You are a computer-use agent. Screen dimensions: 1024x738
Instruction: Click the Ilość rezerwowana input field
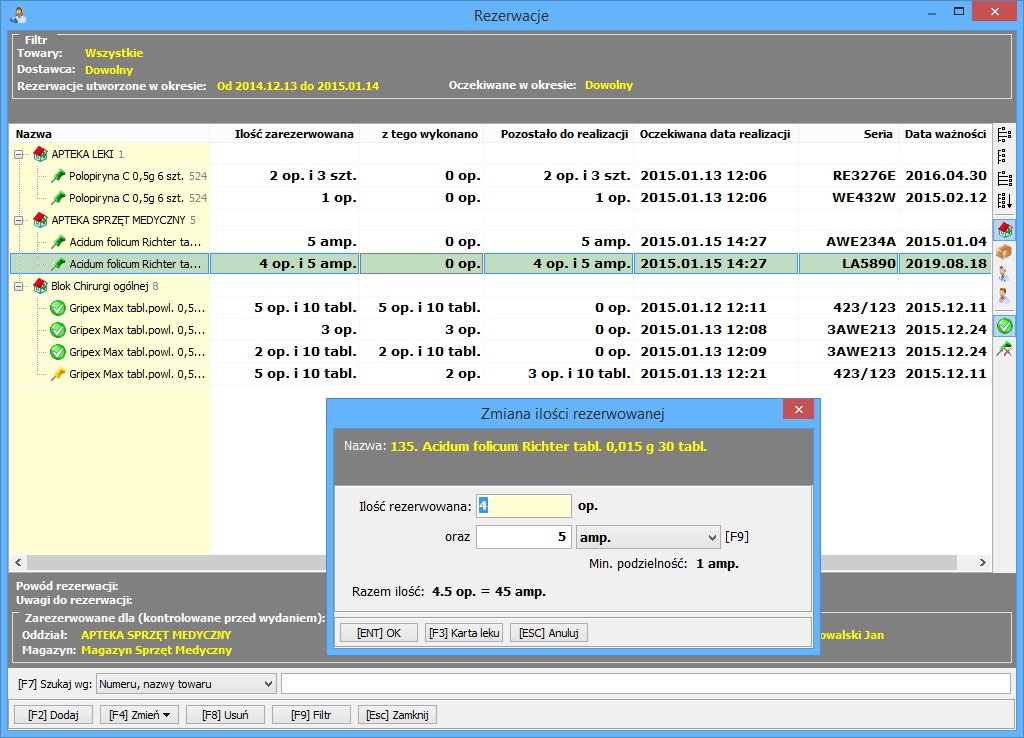tap(523, 506)
